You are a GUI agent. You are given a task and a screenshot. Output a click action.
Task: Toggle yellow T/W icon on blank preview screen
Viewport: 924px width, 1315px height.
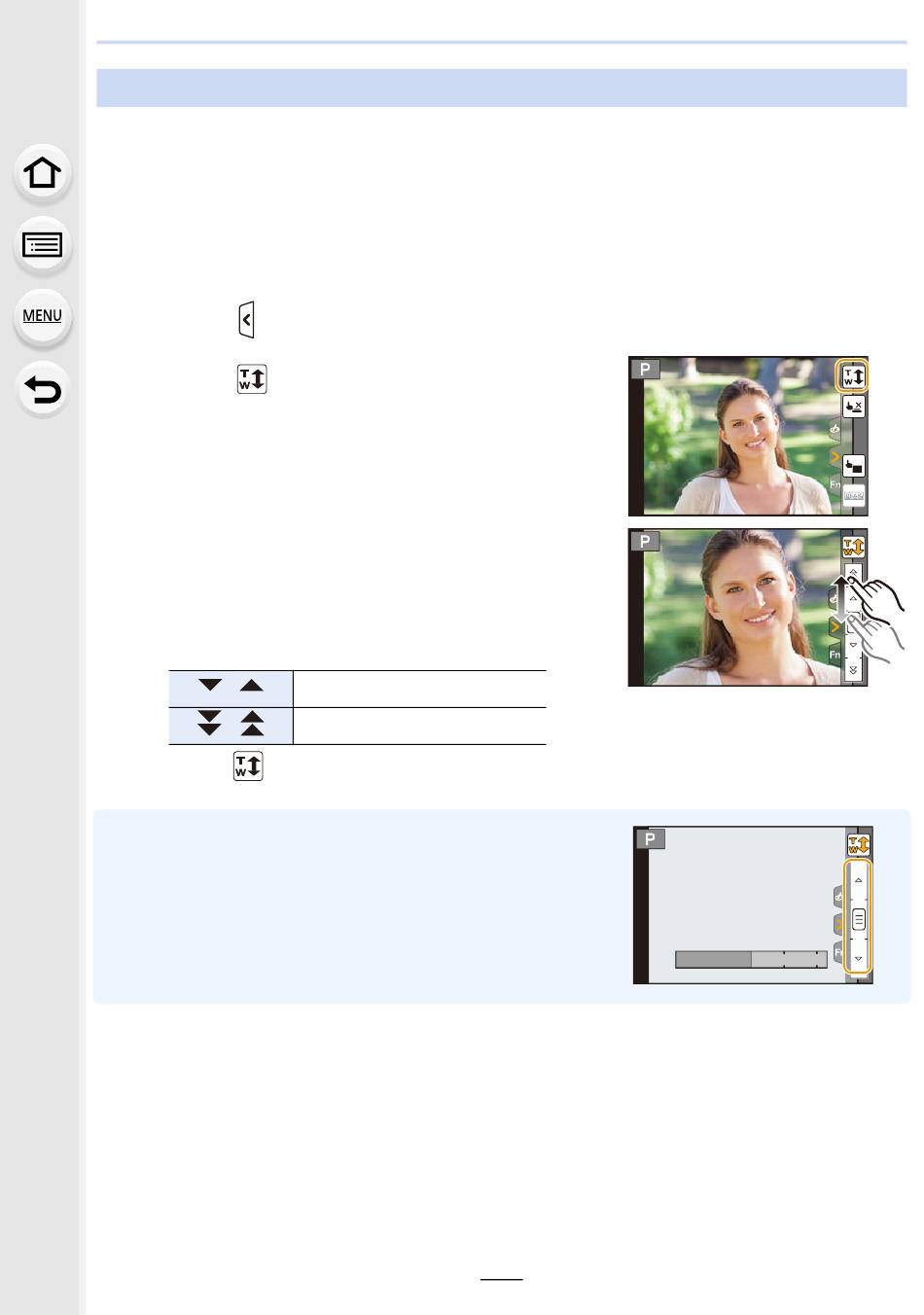[x=858, y=844]
